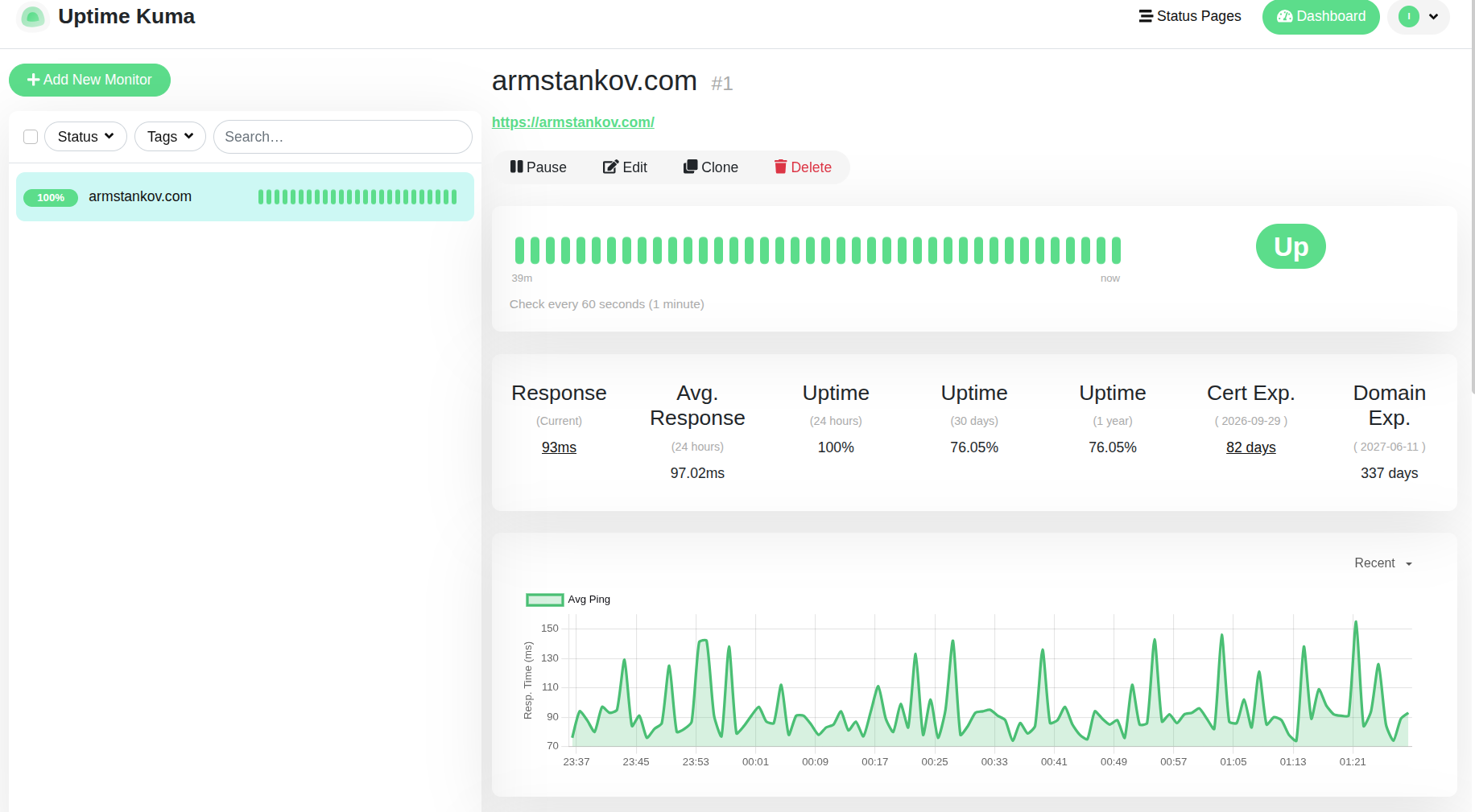Expand the Status filter dropdown
The image size is (1475, 812).
point(85,137)
